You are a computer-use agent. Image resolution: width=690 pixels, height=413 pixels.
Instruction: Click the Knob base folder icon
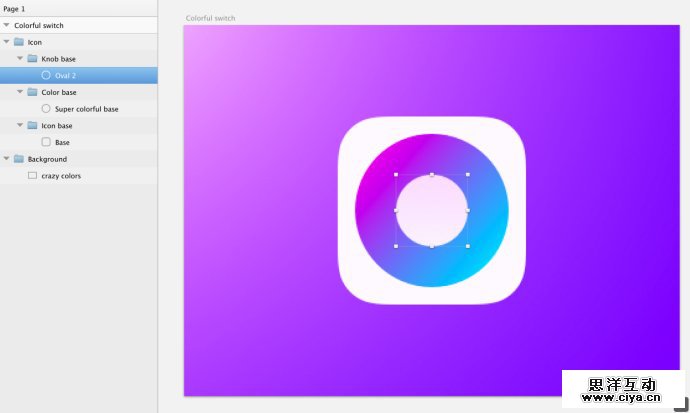[33, 58]
